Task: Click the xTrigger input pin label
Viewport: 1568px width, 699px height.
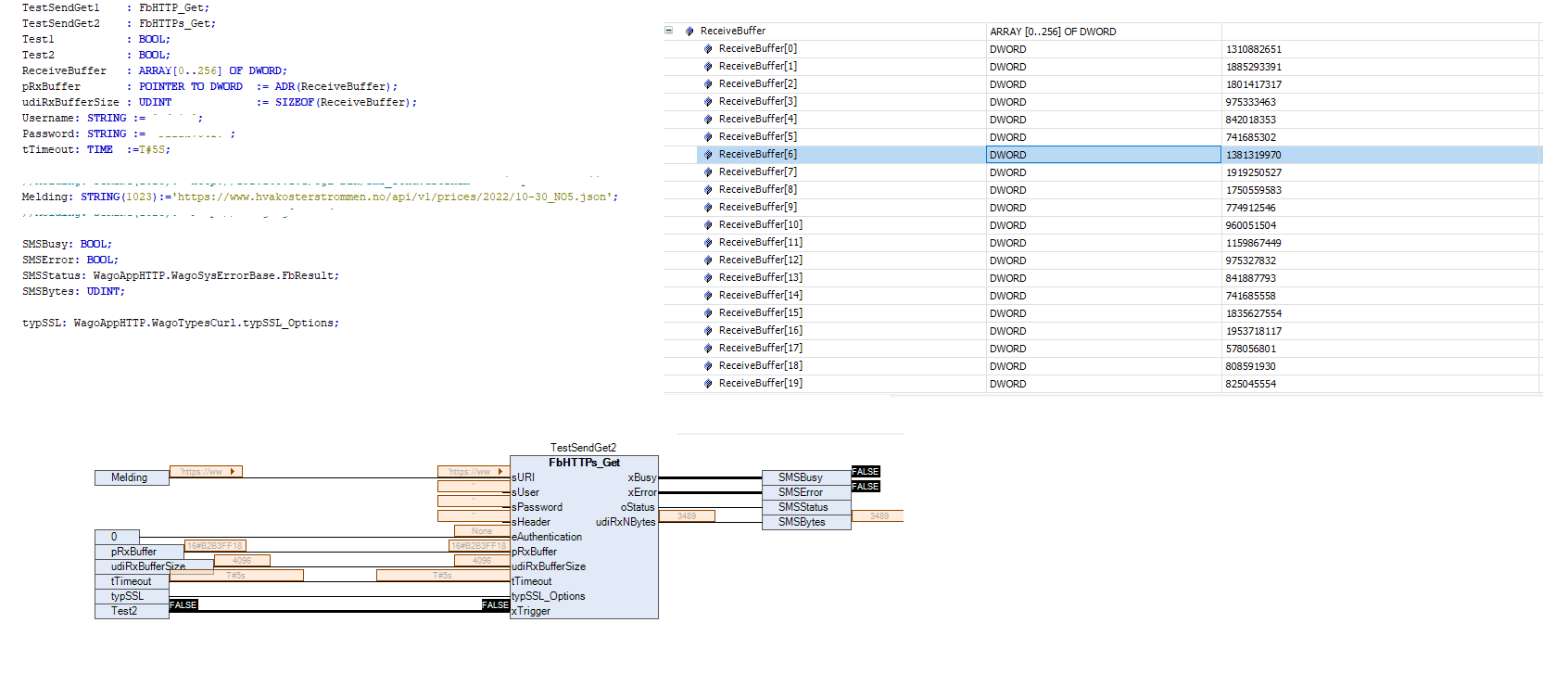Action: [x=531, y=611]
